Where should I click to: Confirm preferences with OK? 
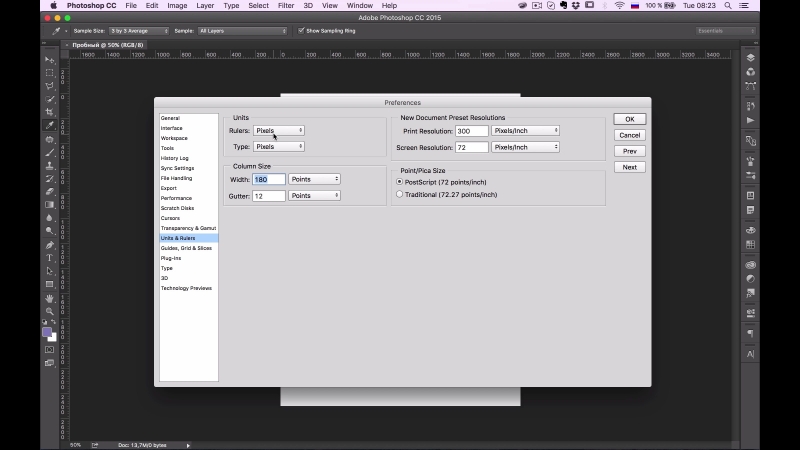pos(630,119)
